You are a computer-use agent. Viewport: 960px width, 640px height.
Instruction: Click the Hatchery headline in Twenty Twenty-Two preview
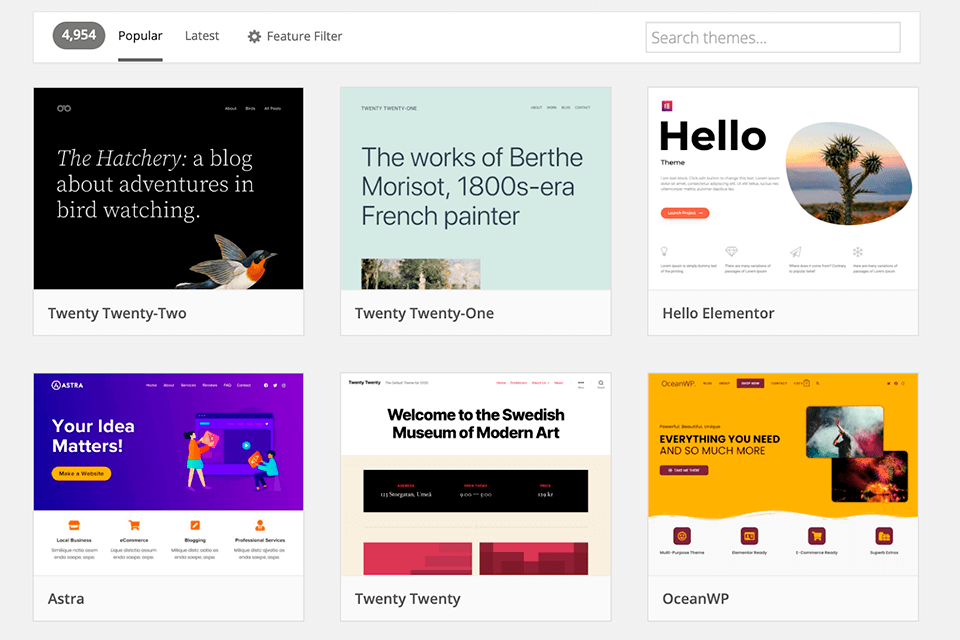pos(155,184)
